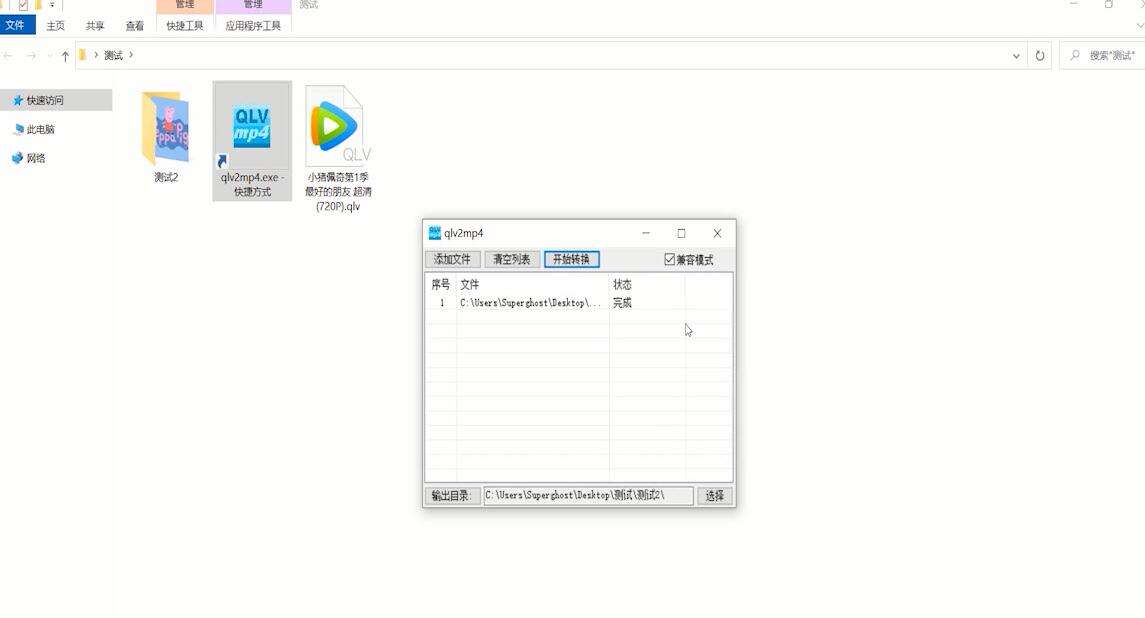Screen dimensions: 1145x618
Task: Switch to the 查看 ribbon tab
Action: click(134, 26)
